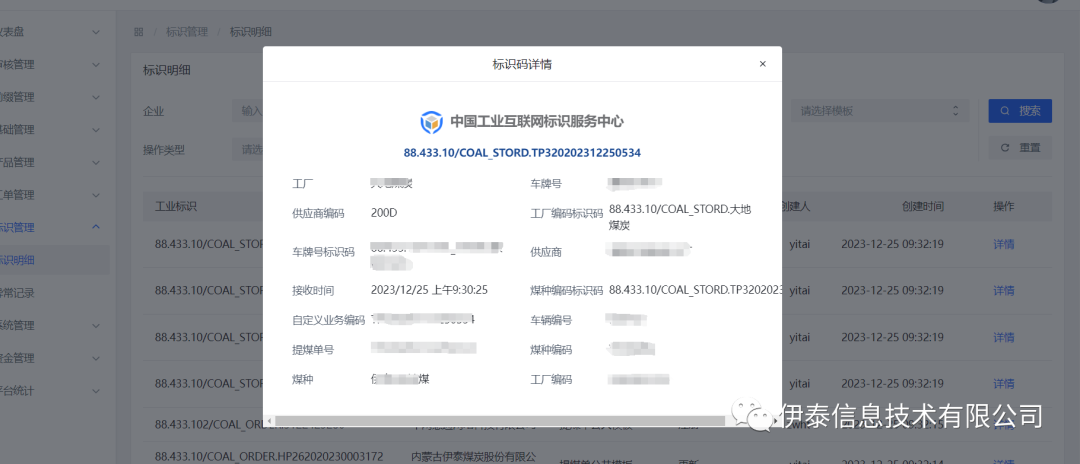Open the 操作类型 dropdown
This screenshot has height=464, width=1080.
(x=248, y=149)
